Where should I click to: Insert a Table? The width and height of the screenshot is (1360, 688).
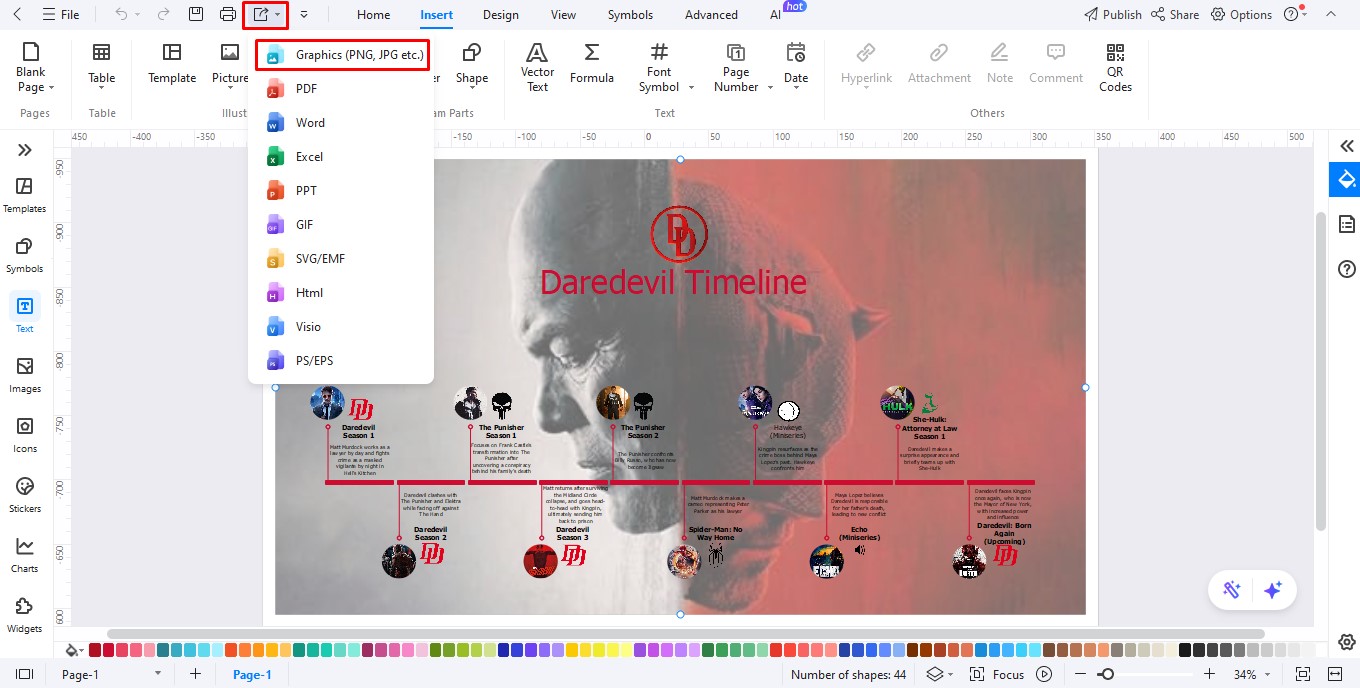pos(101,67)
